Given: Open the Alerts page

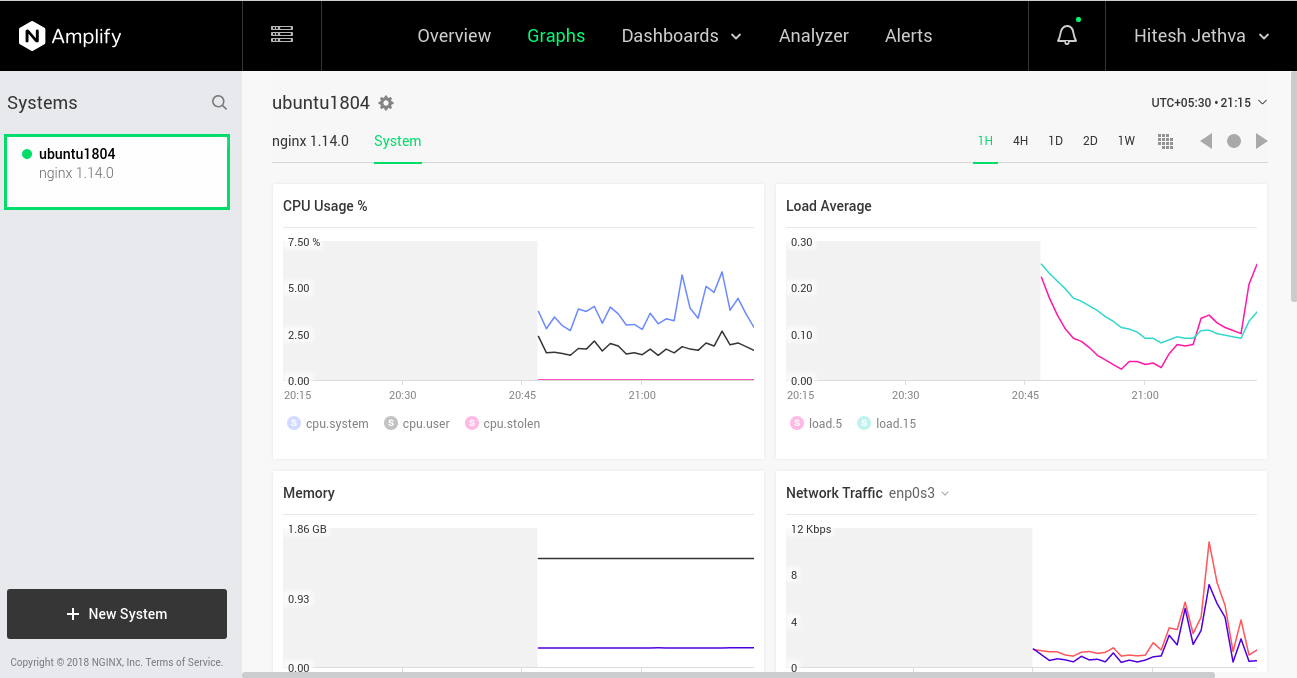Looking at the screenshot, I should pyautogui.click(x=908, y=35).
